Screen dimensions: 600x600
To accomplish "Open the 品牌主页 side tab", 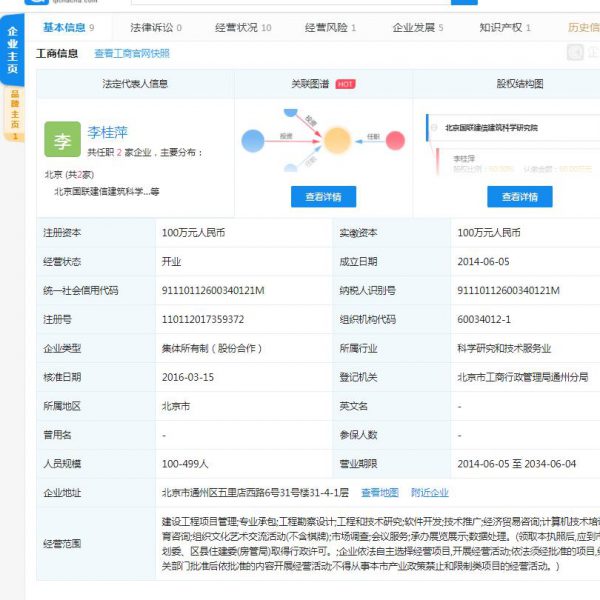I will (15, 114).
